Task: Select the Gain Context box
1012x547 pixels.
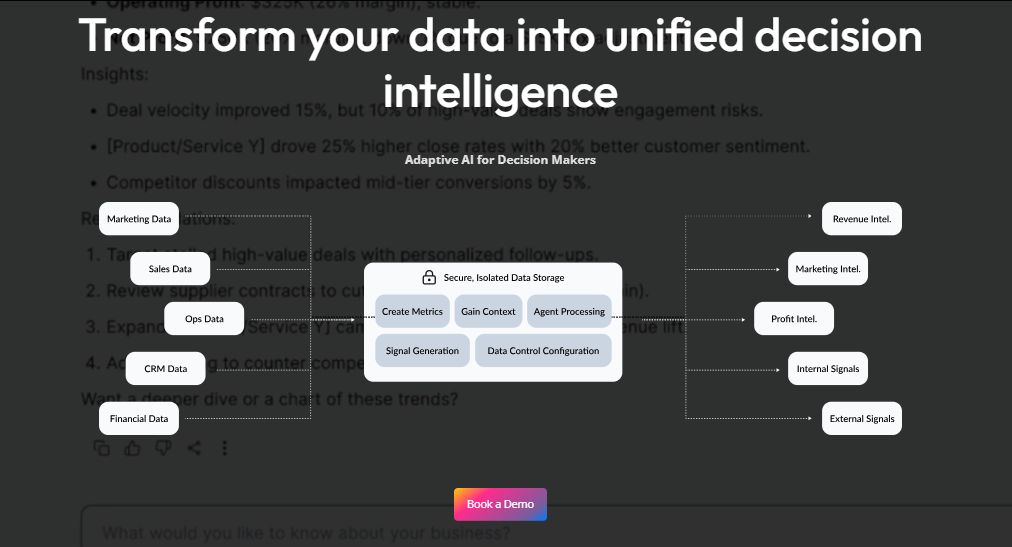Action: [x=488, y=312]
